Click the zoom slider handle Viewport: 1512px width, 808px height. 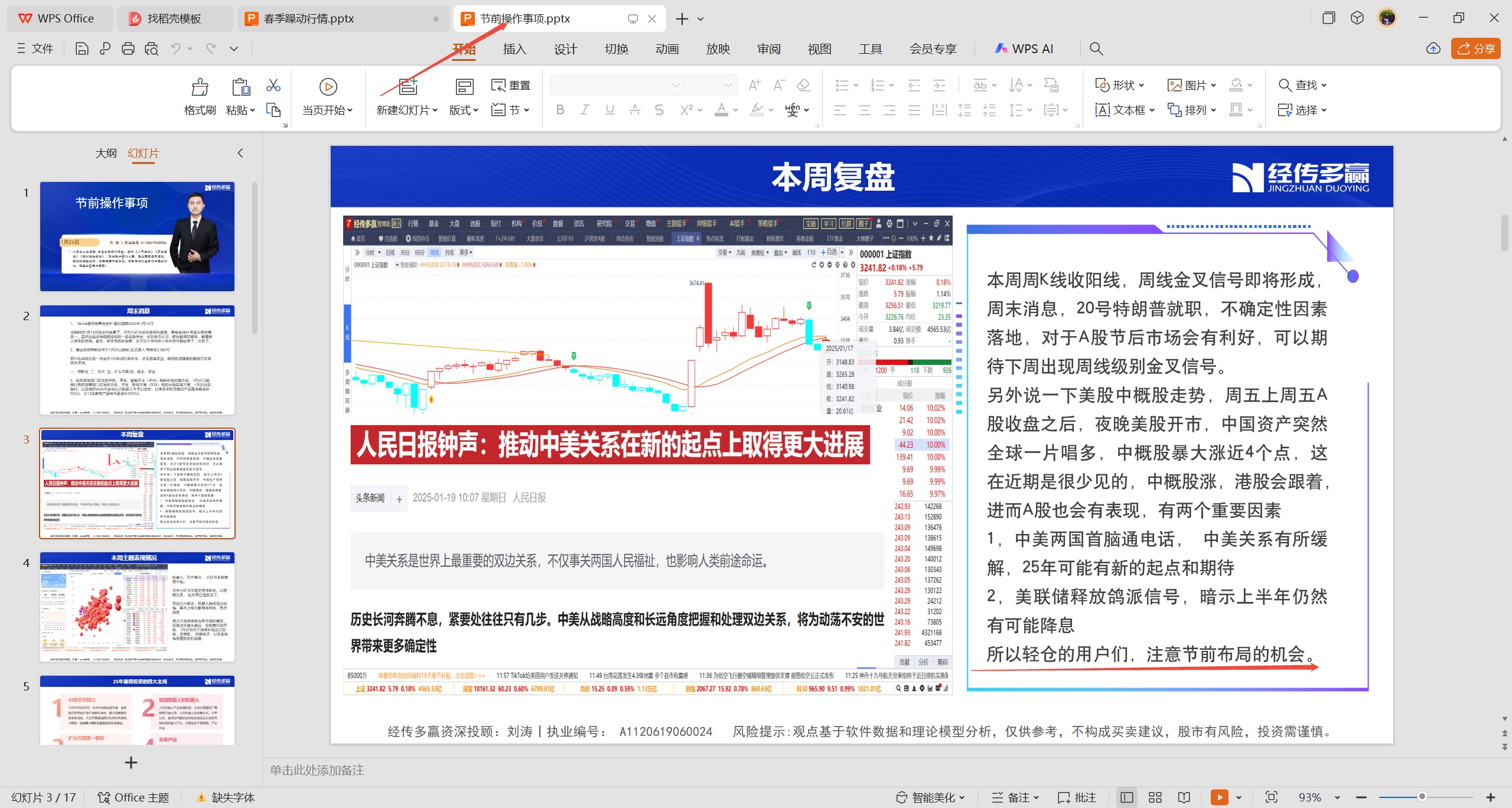point(1422,797)
